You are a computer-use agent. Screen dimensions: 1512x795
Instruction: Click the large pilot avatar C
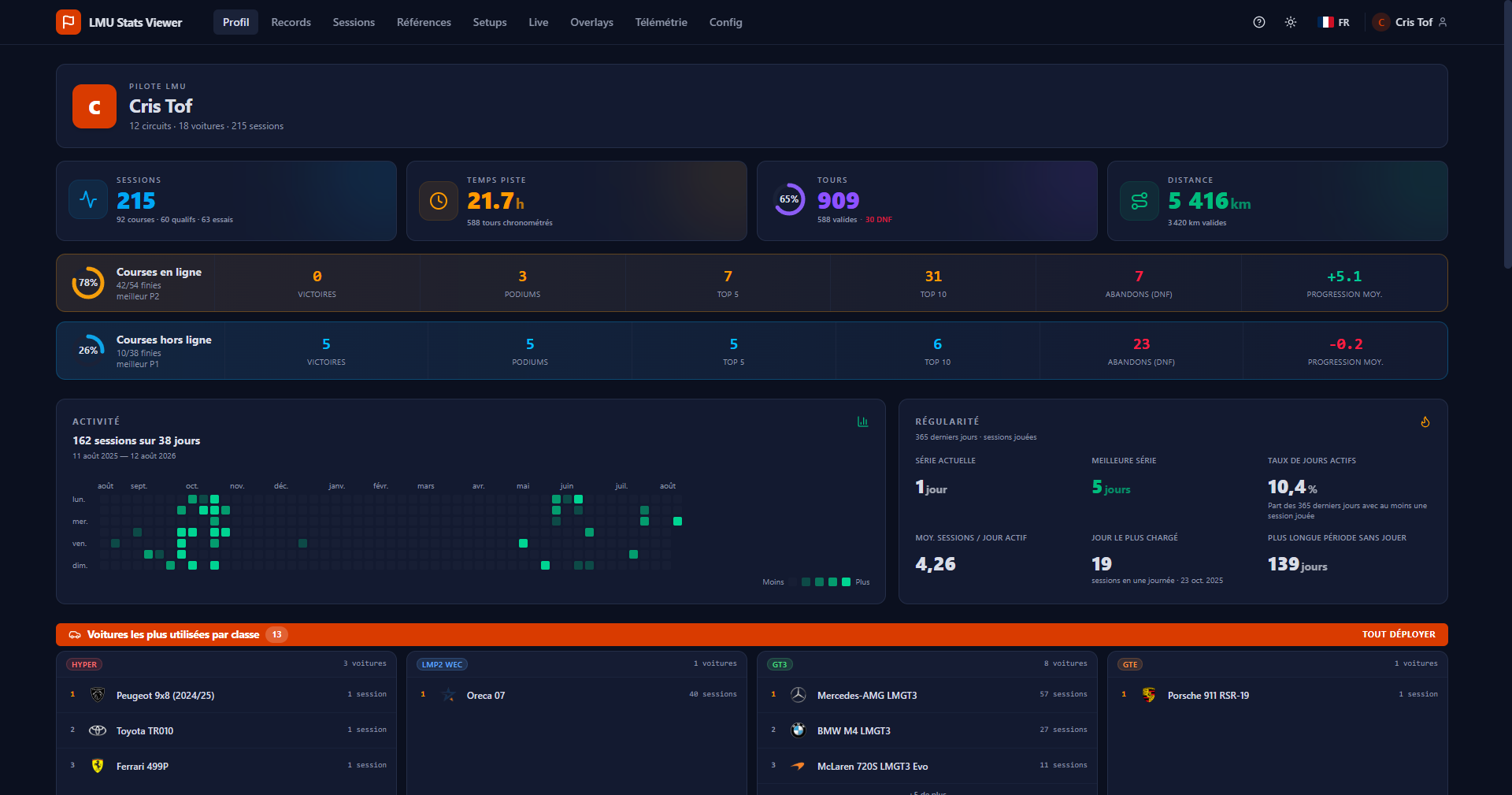(x=94, y=106)
